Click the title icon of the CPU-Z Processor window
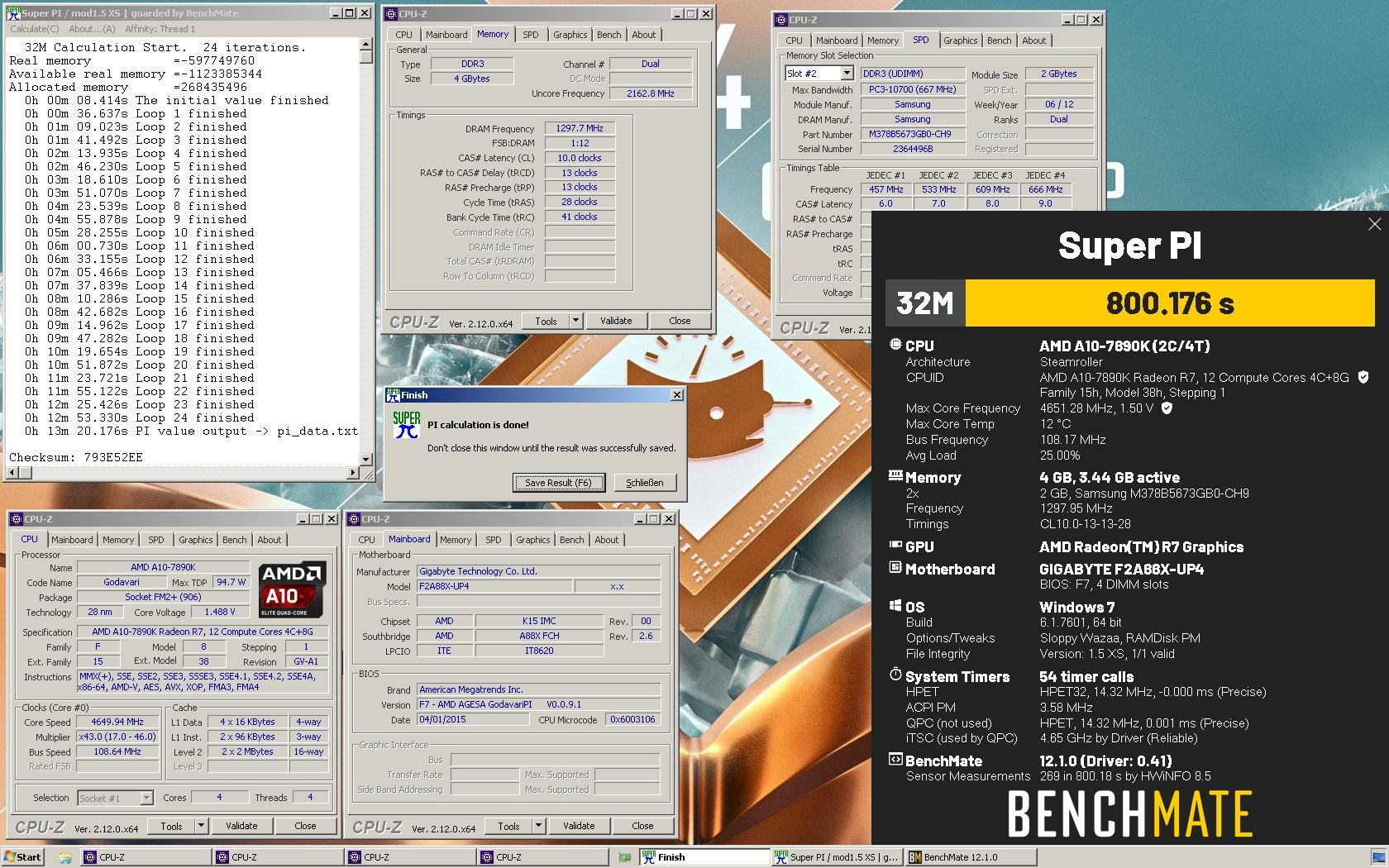The width and height of the screenshot is (1389, 868). tap(17, 519)
